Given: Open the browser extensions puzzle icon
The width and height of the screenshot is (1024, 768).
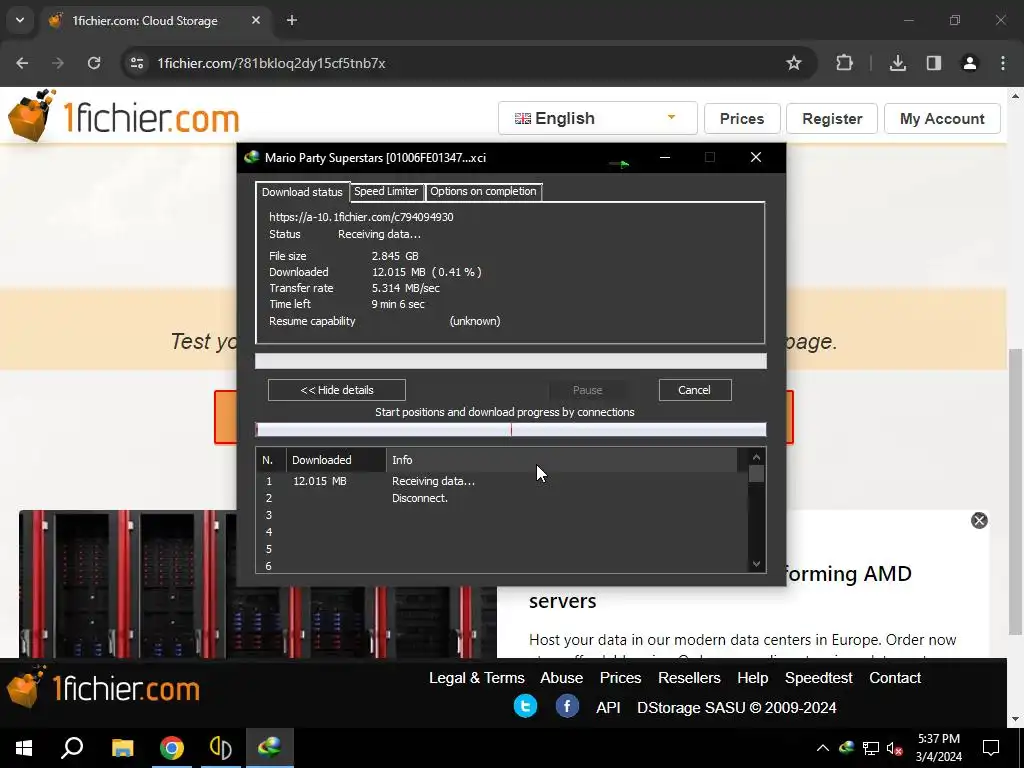Looking at the screenshot, I should (844, 63).
